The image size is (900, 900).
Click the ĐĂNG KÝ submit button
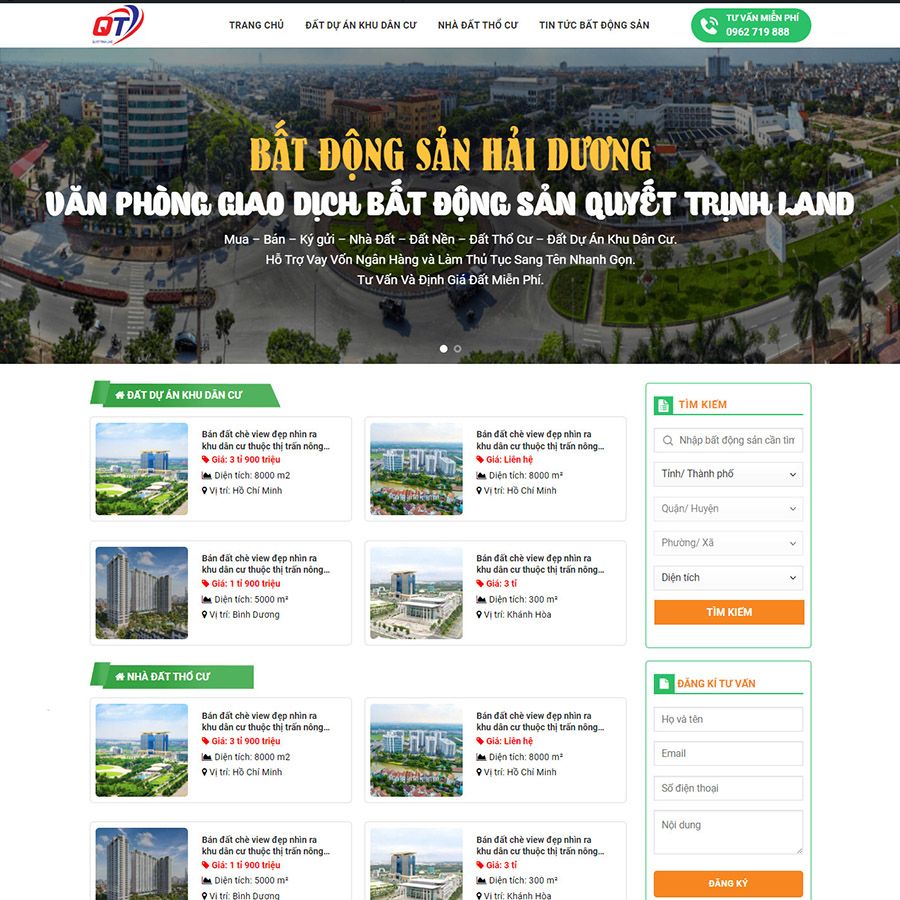727,884
